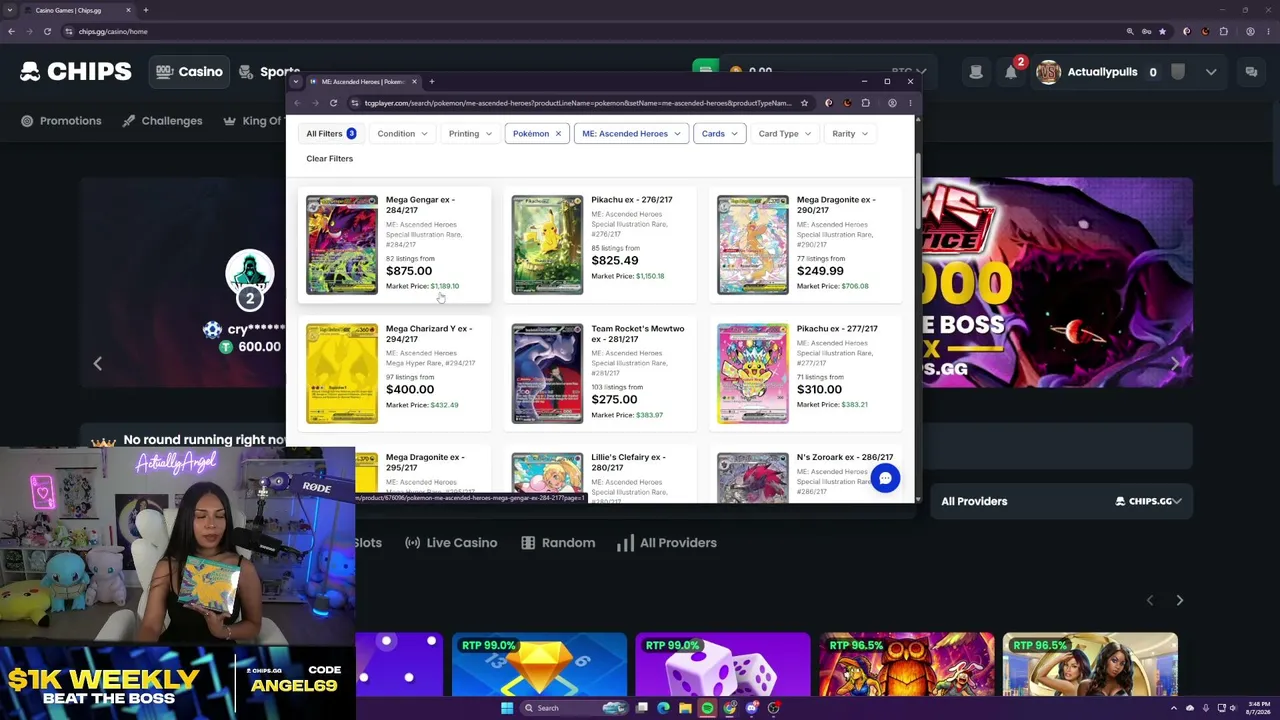Open Spotify from the taskbar
Image resolution: width=1280 pixels, height=720 pixels.
click(x=707, y=708)
